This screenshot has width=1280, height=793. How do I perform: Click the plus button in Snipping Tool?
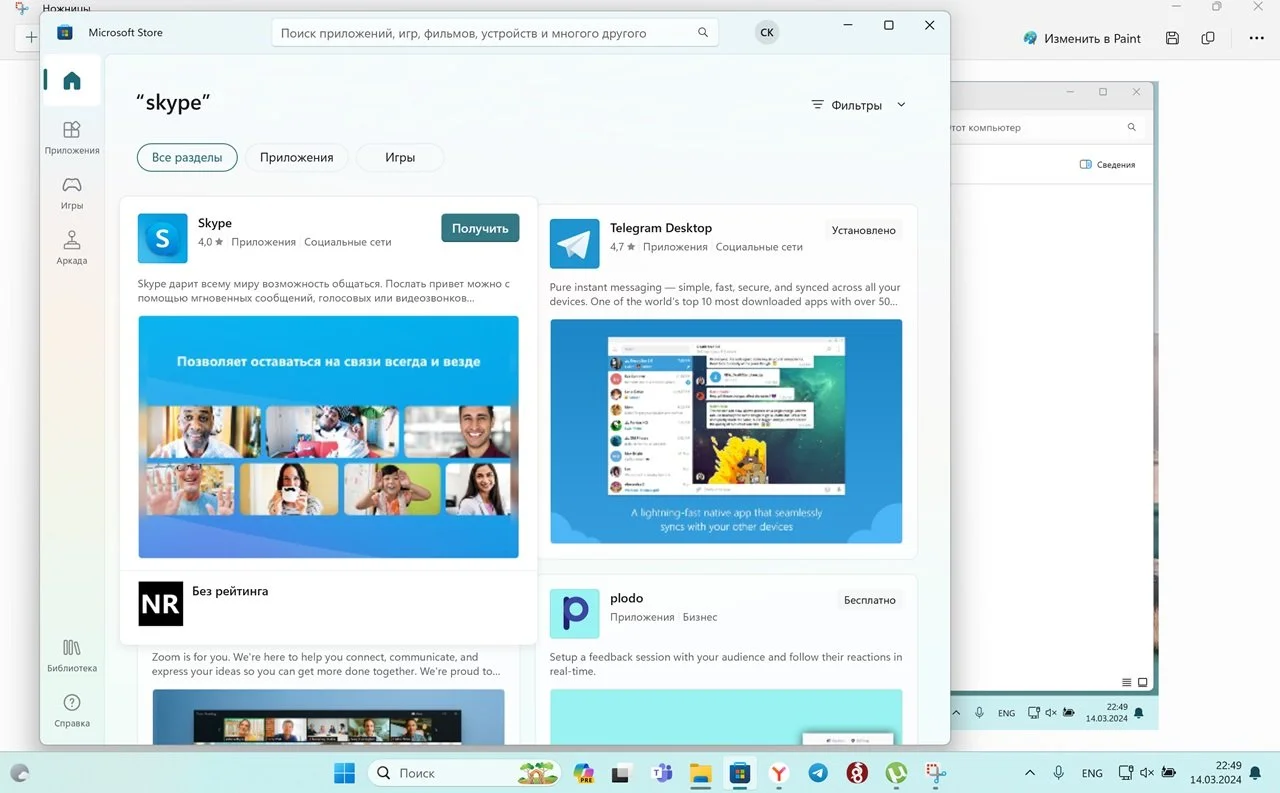(x=31, y=38)
